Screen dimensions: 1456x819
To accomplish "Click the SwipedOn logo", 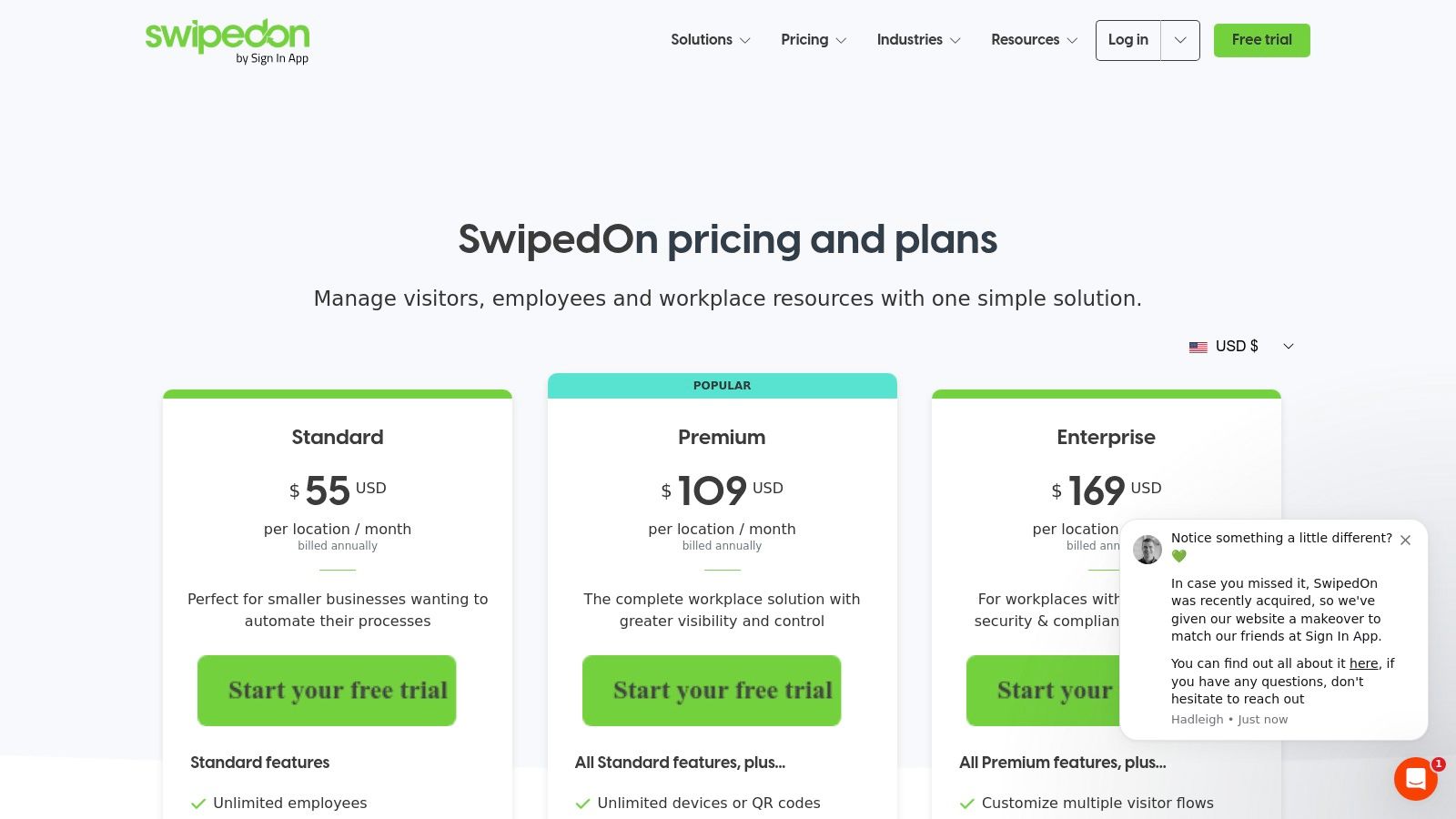I will (x=227, y=42).
